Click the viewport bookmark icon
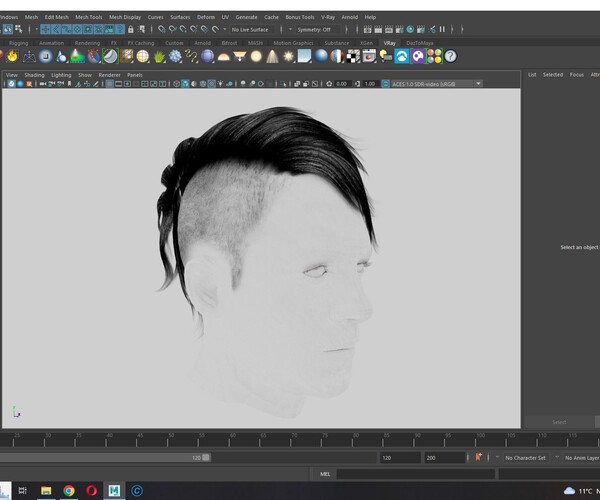This screenshot has width=600, height=500. (69, 84)
